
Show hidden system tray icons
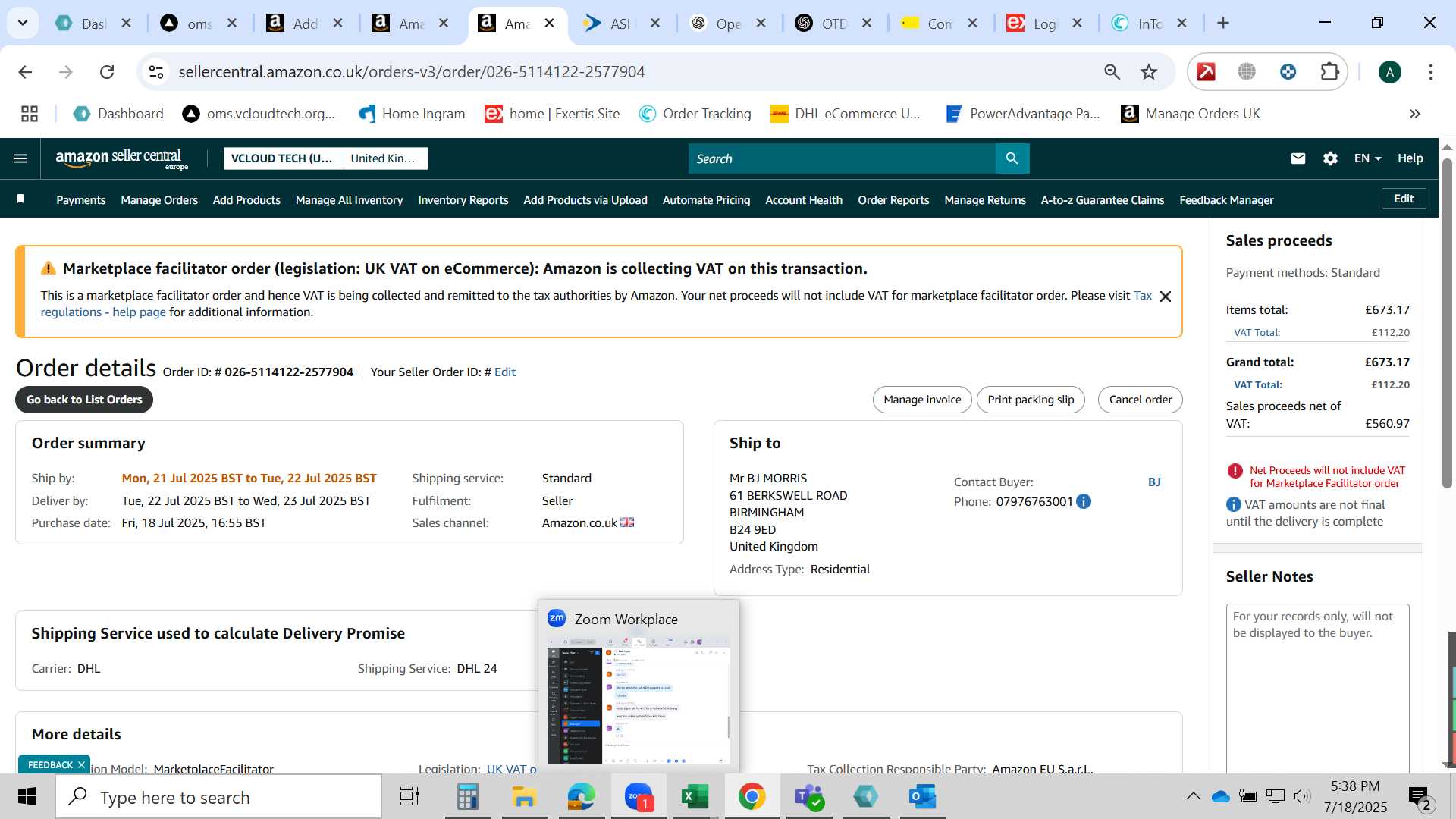(x=1193, y=796)
